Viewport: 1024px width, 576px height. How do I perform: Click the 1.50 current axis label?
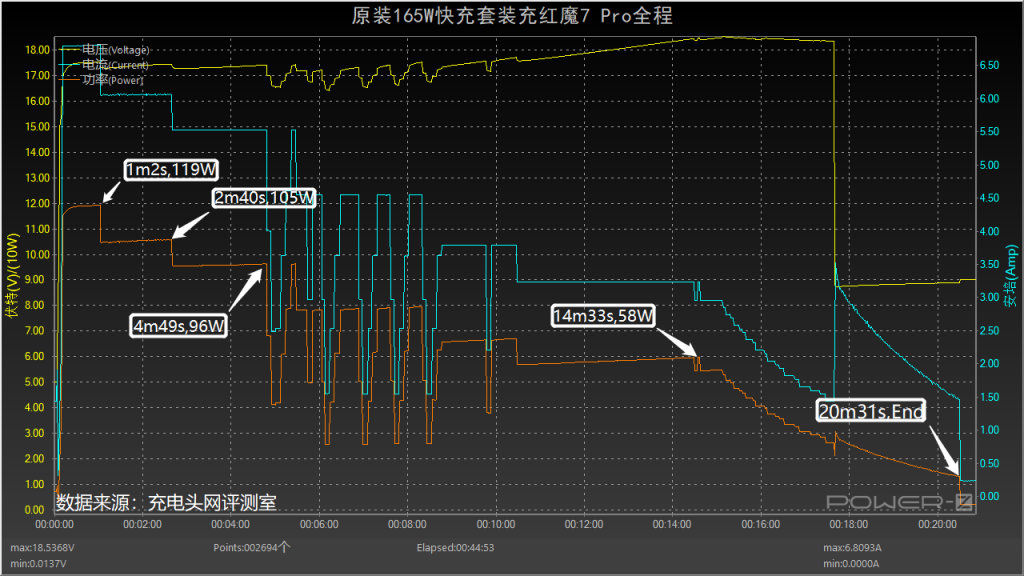(989, 396)
